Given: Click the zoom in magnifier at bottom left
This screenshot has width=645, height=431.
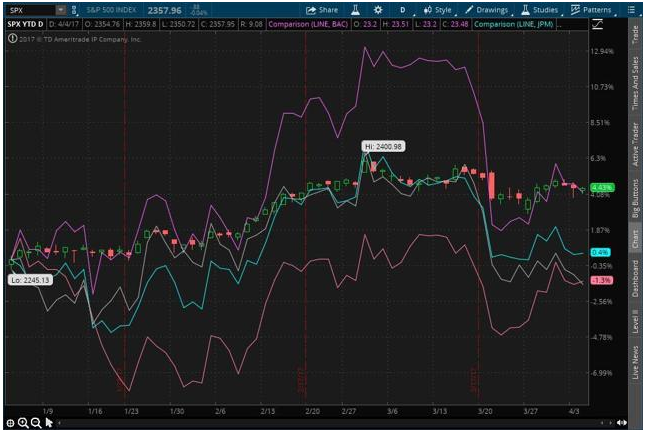Looking at the screenshot, I should point(23,423).
